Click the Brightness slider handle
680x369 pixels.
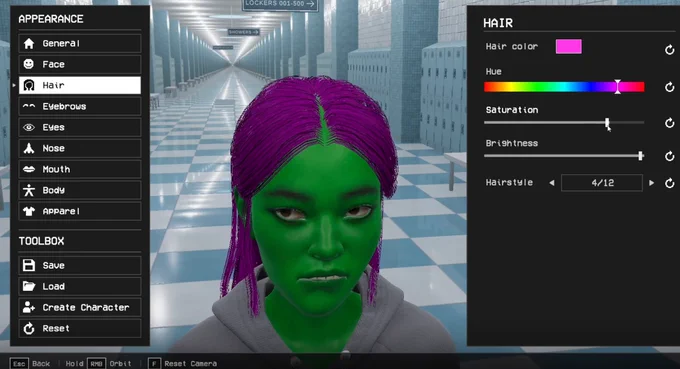(641, 156)
